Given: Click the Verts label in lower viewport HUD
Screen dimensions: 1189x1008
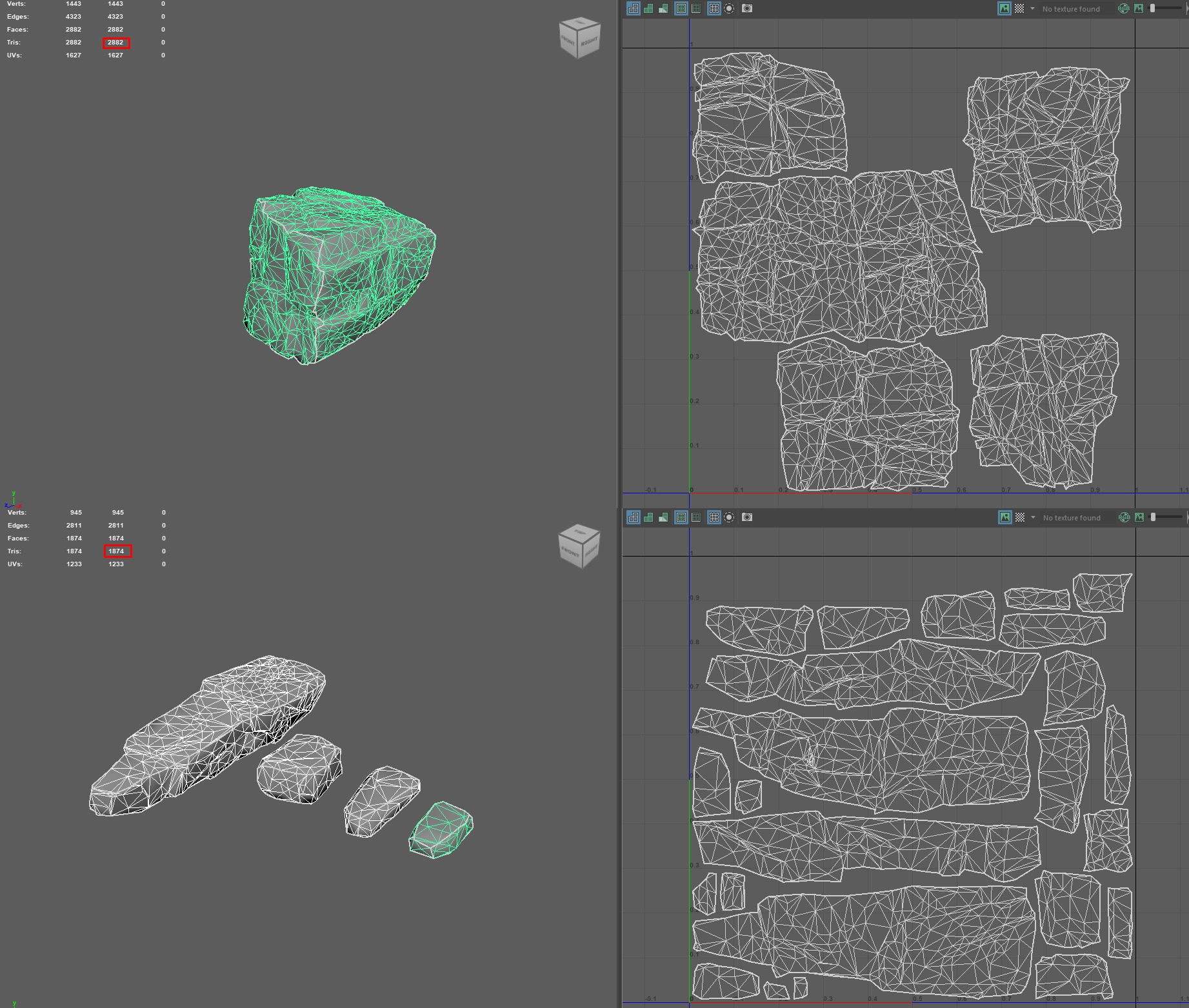Looking at the screenshot, I should [x=17, y=513].
